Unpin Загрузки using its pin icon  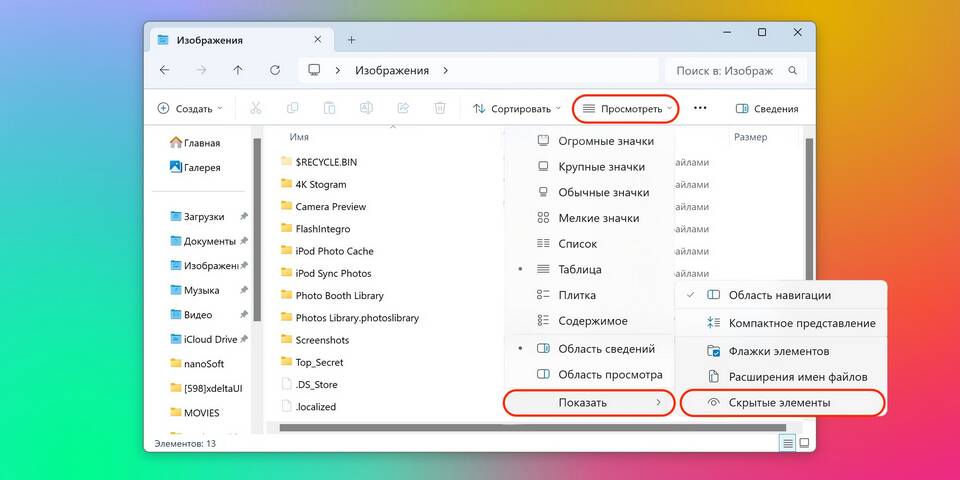pos(244,217)
